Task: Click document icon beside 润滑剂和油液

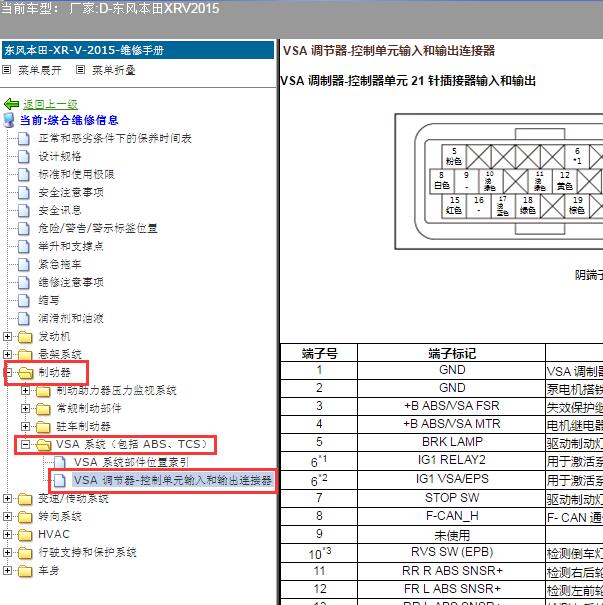Action: point(24,318)
